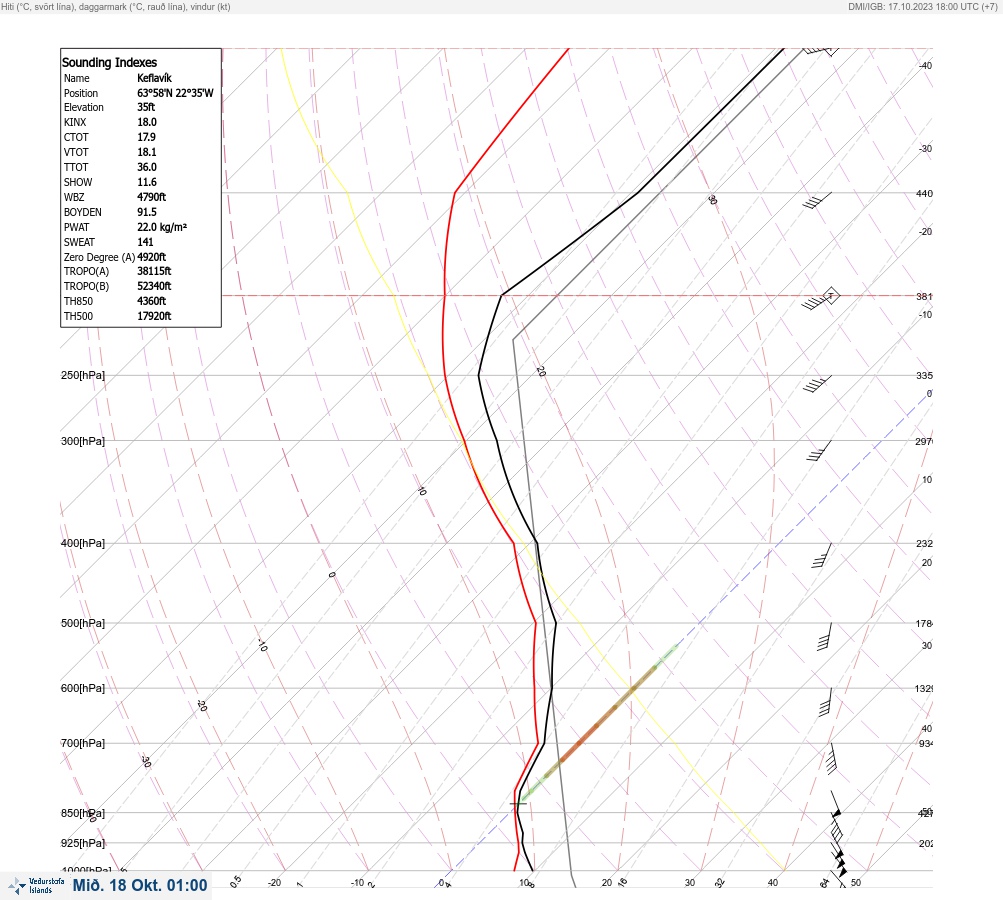Screen dimensions: 1003x900
Task: Click the 'DMI/IGB: 17.10.2023 18:00 UTC (+7)' header
Action: (922, 6)
